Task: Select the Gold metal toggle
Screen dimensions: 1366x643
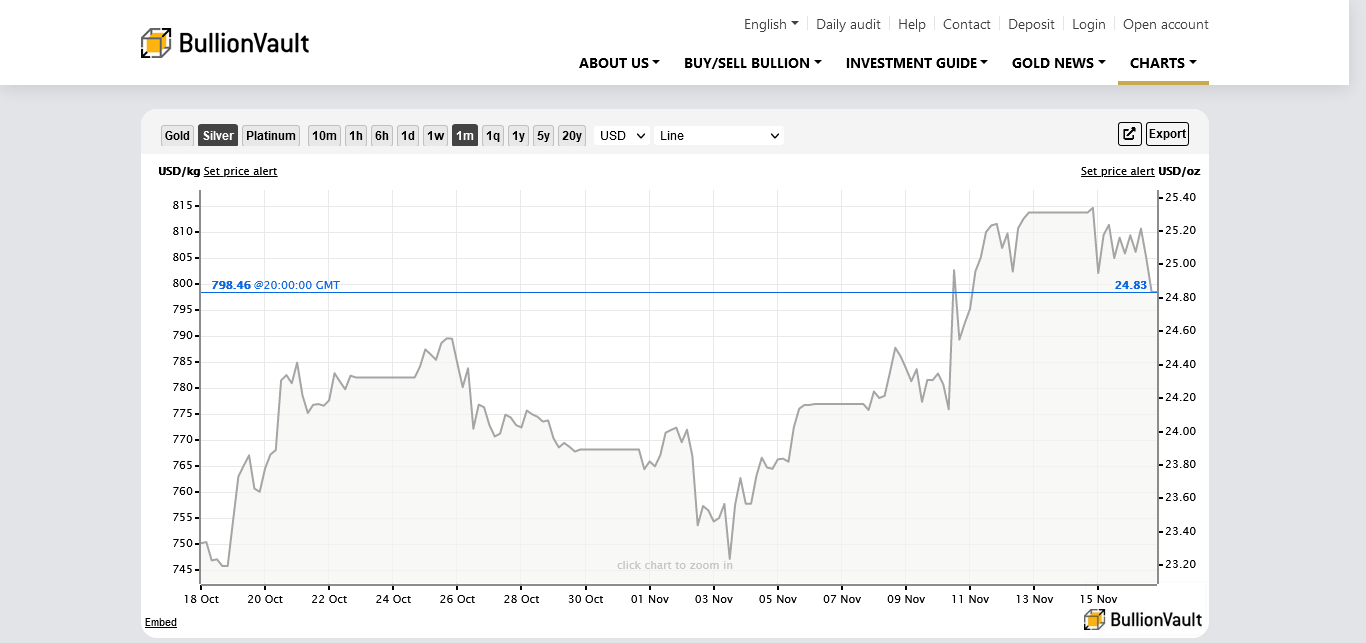Action: coord(177,136)
